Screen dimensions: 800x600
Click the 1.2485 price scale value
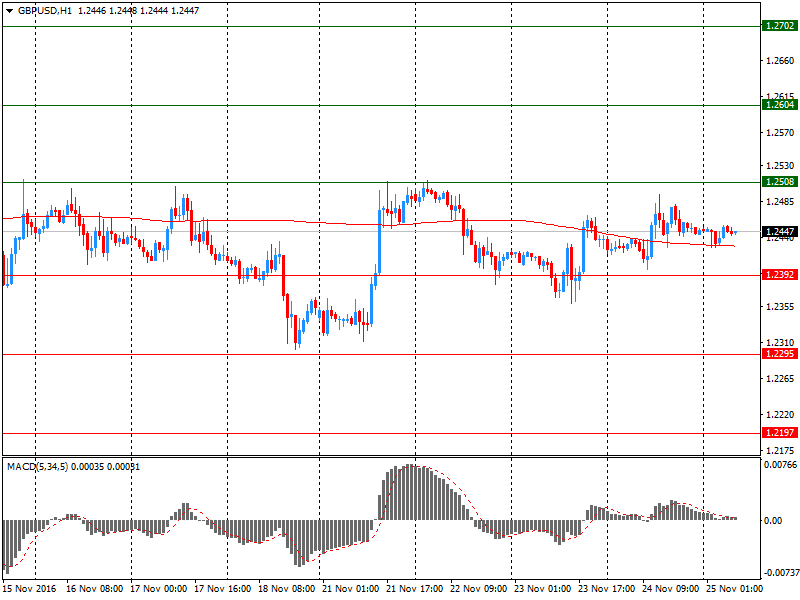[780, 202]
